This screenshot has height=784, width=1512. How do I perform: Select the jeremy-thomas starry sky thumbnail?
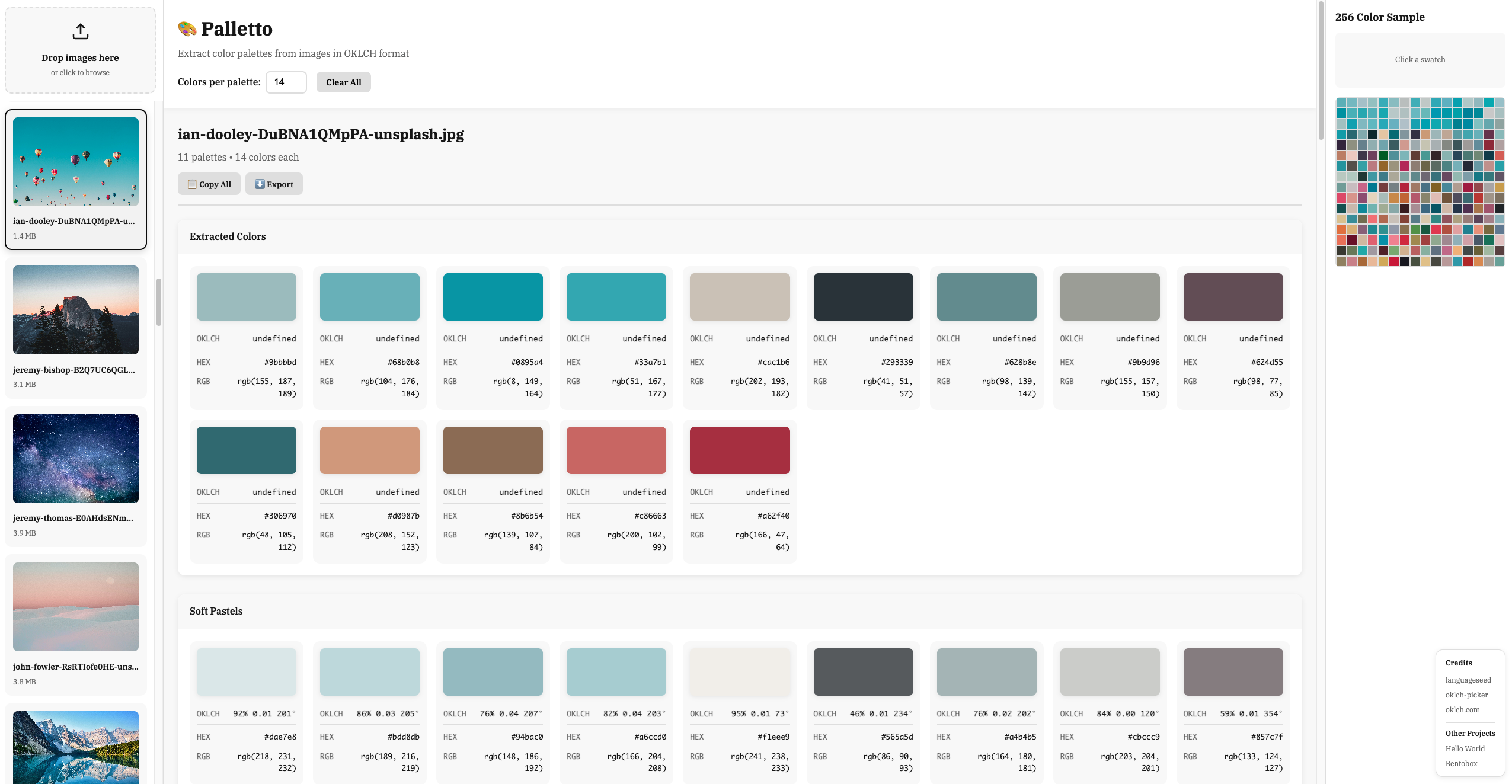[75, 458]
